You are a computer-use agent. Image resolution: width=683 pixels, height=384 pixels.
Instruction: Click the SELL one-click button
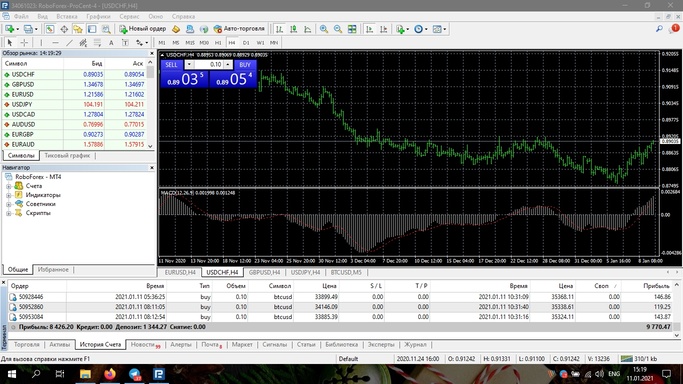[171, 64]
